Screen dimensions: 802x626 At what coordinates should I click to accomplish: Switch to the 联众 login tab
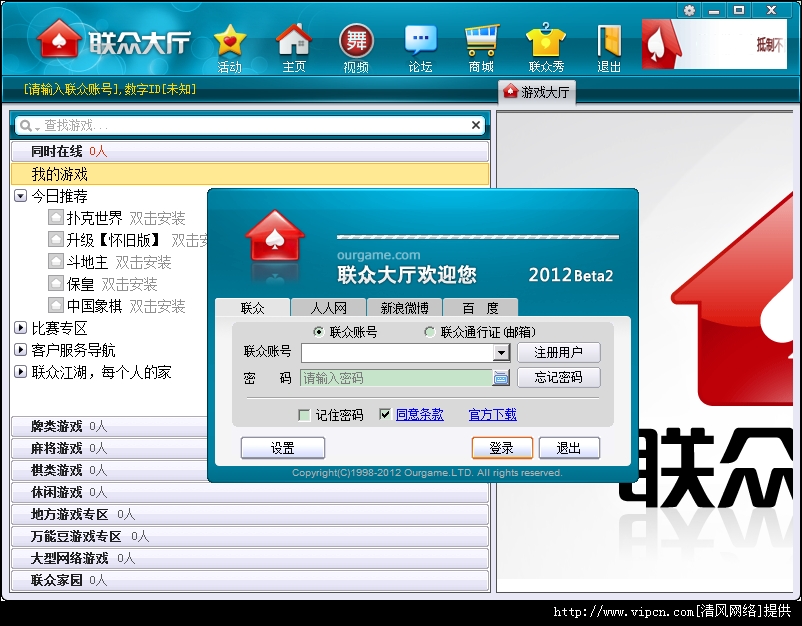[253, 308]
